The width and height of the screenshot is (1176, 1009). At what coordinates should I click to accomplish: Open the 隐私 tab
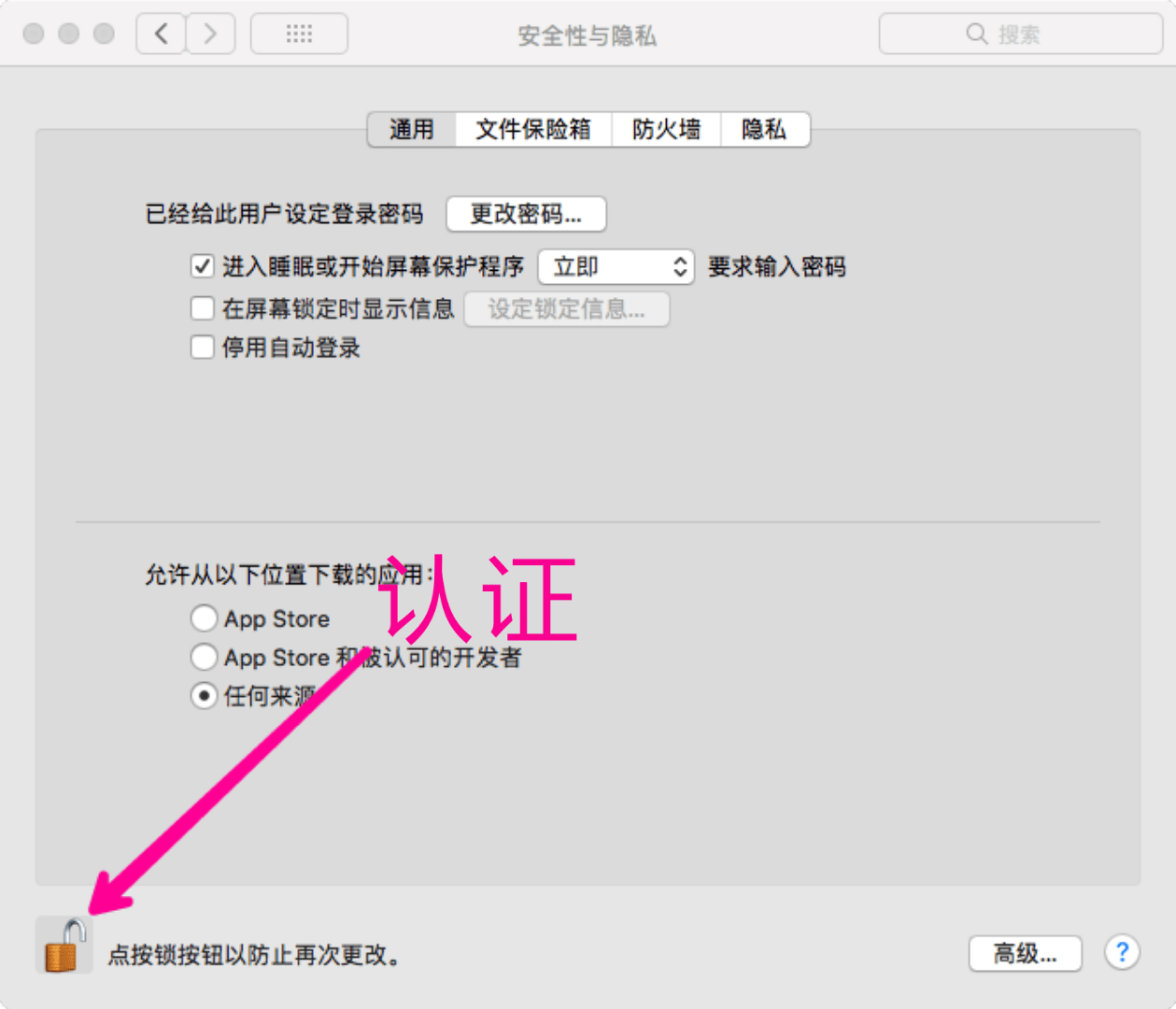pos(764,130)
